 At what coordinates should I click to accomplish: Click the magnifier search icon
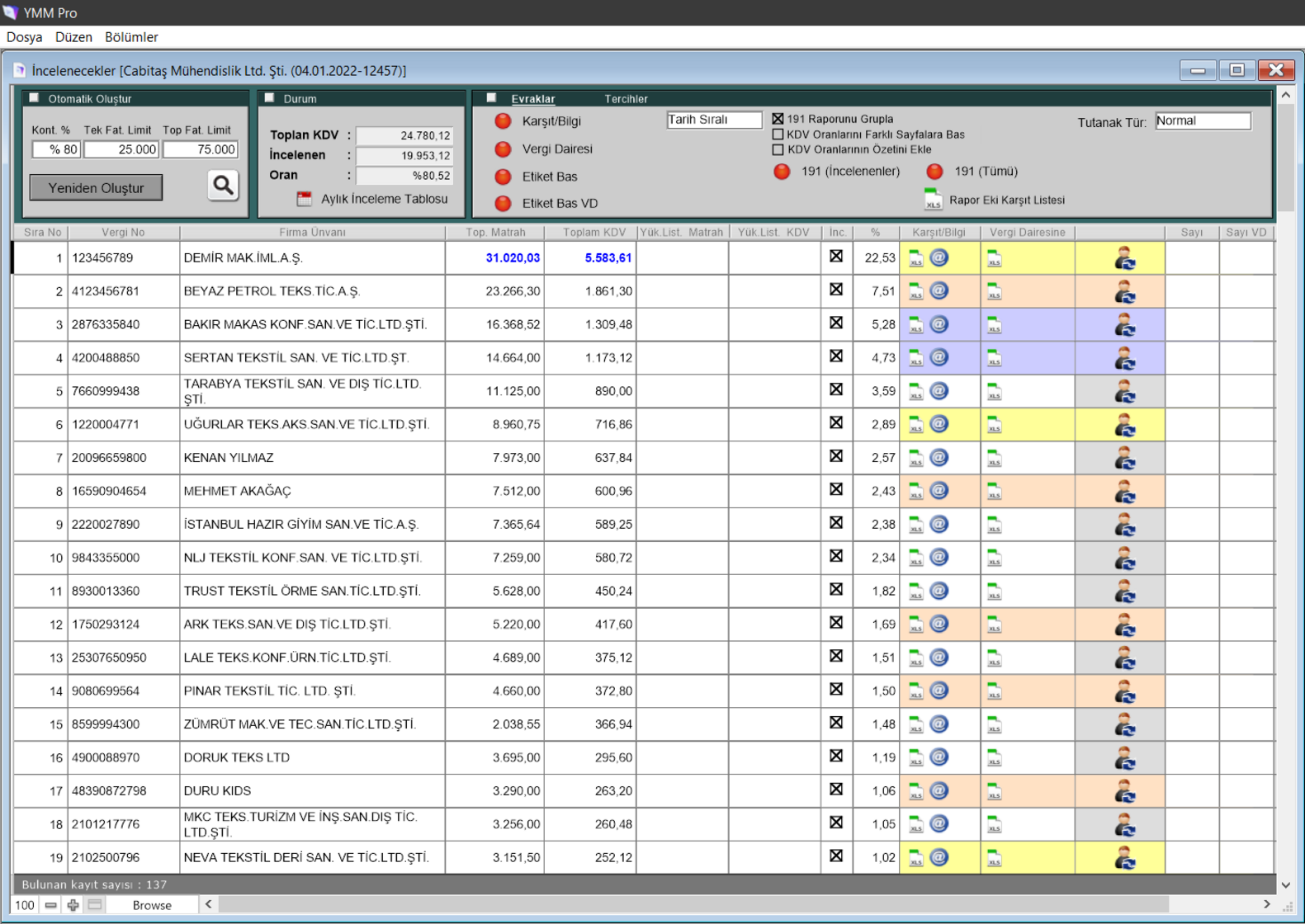click(223, 186)
